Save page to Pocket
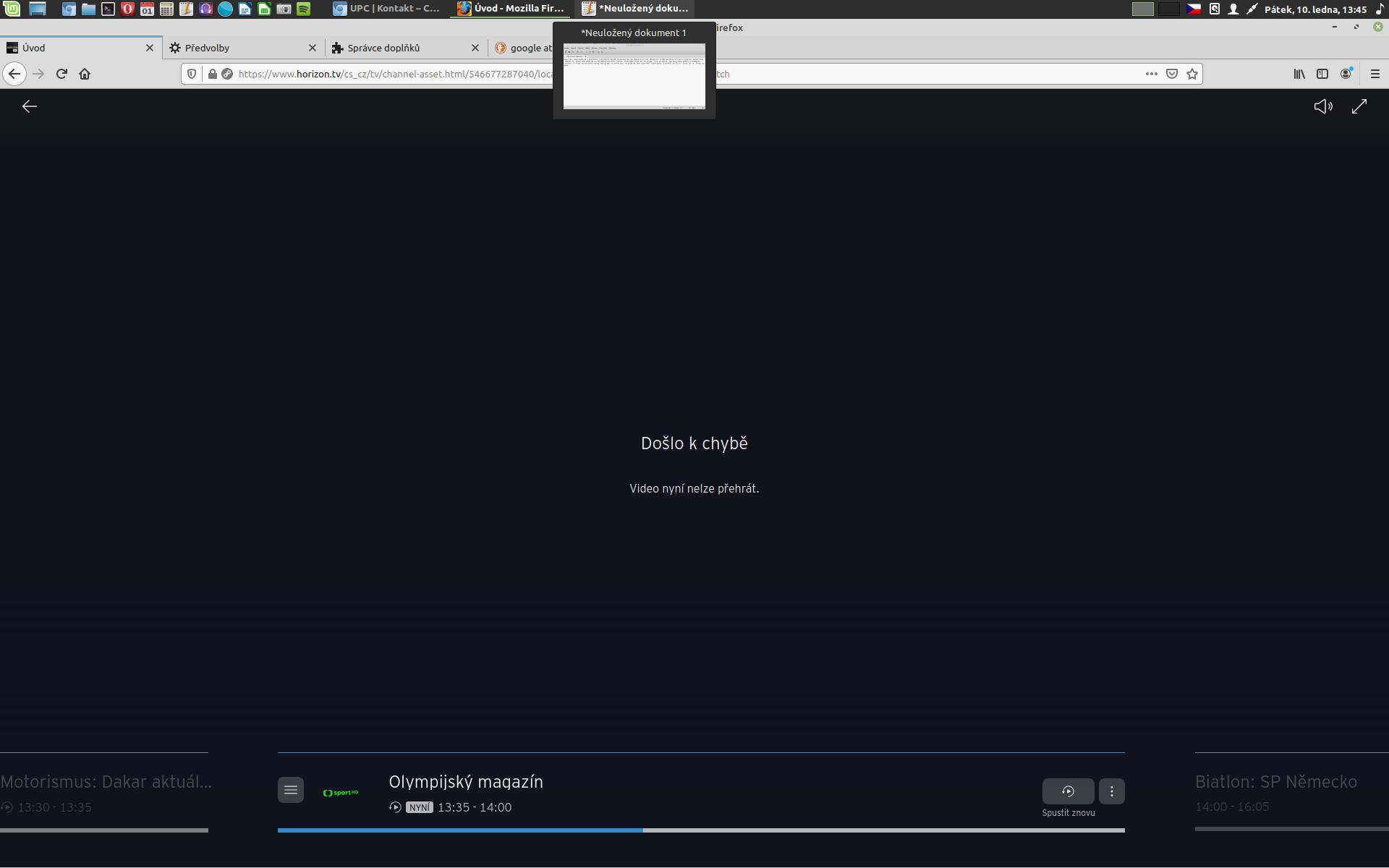This screenshot has width=1389, height=868. pyautogui.click(x=1172, y=74)
